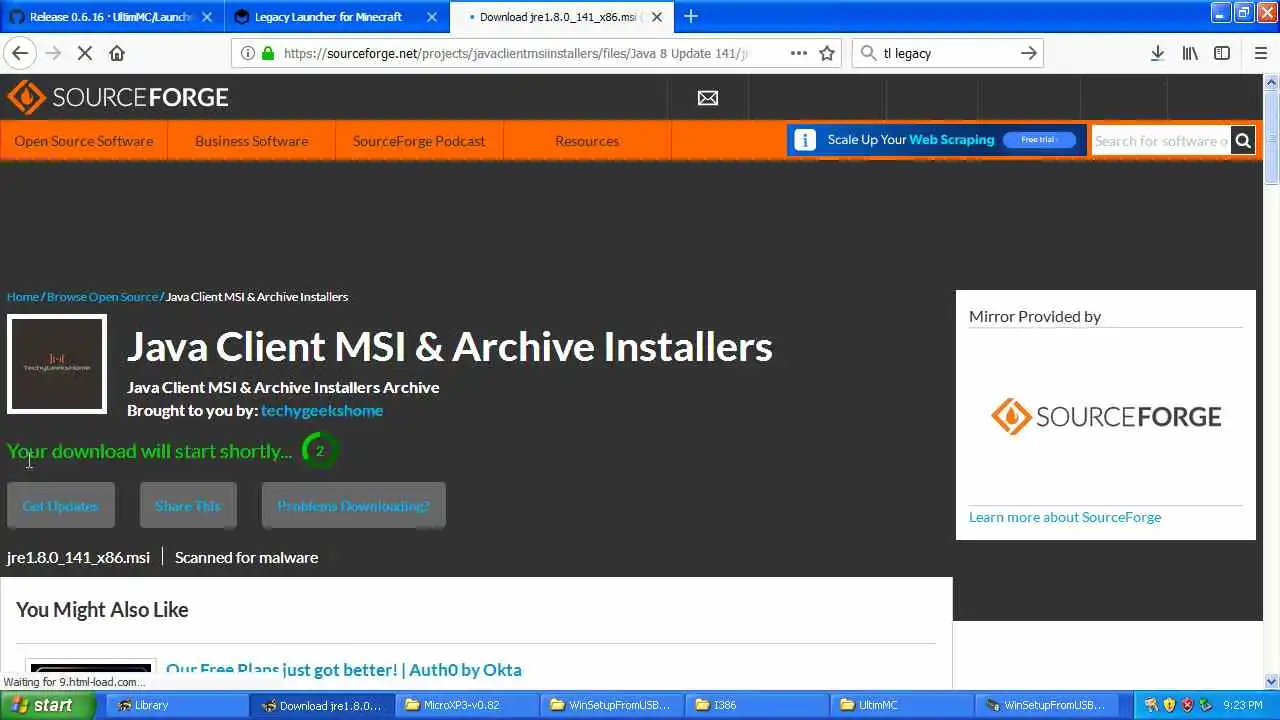Bookmark this page with the star
The width and height of the screenshot is (1280, 720).
[x=827, y=53]
